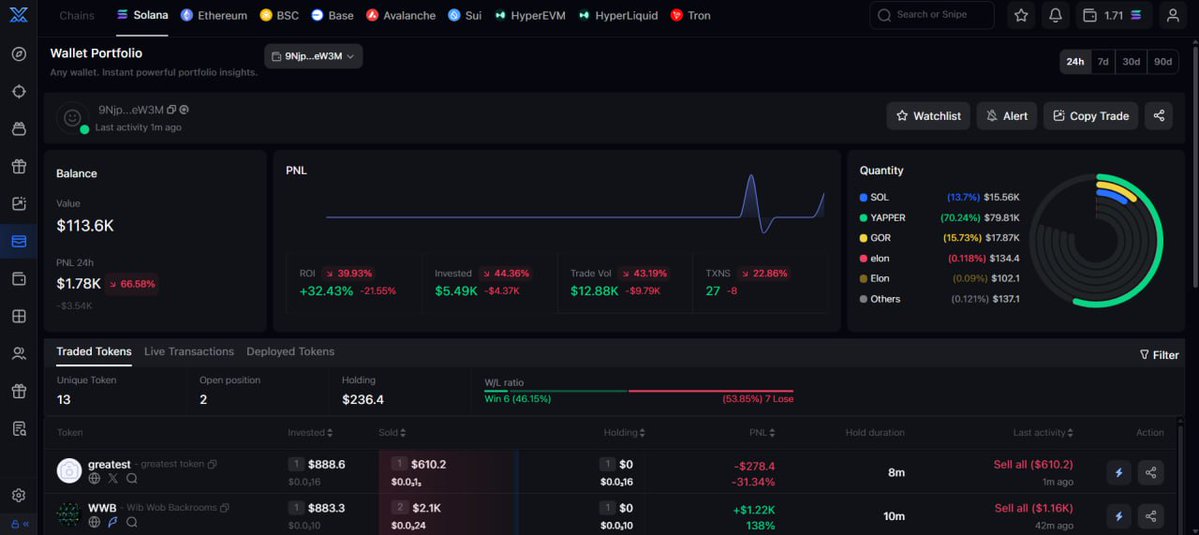Click the Search or Snipe field

[932, 15]
